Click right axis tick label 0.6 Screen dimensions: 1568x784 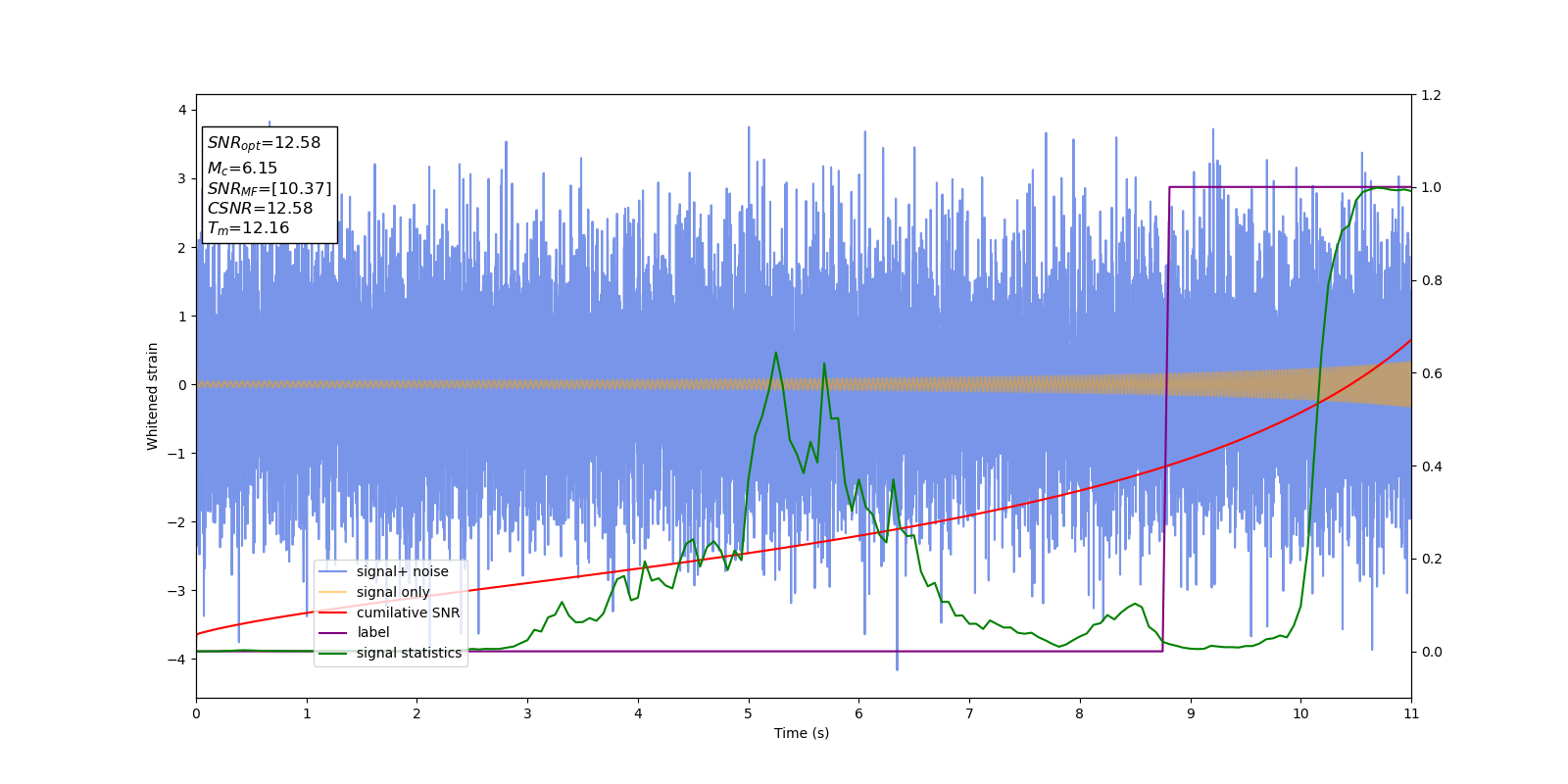[1431, 373]
